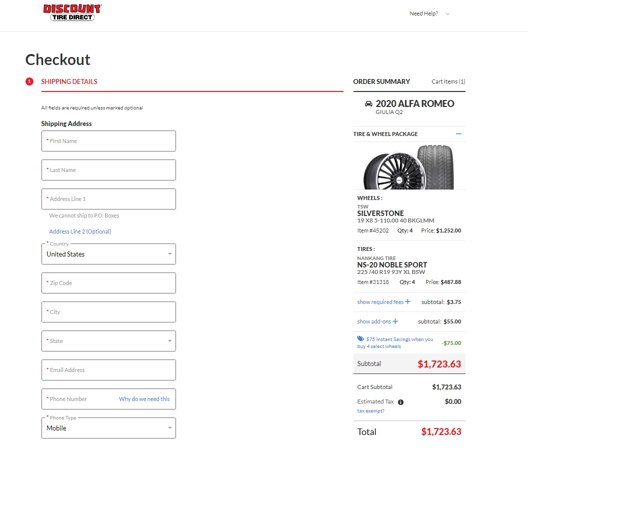Click the Email Address field
The image size is (640, 512).
tap(109, 370)
